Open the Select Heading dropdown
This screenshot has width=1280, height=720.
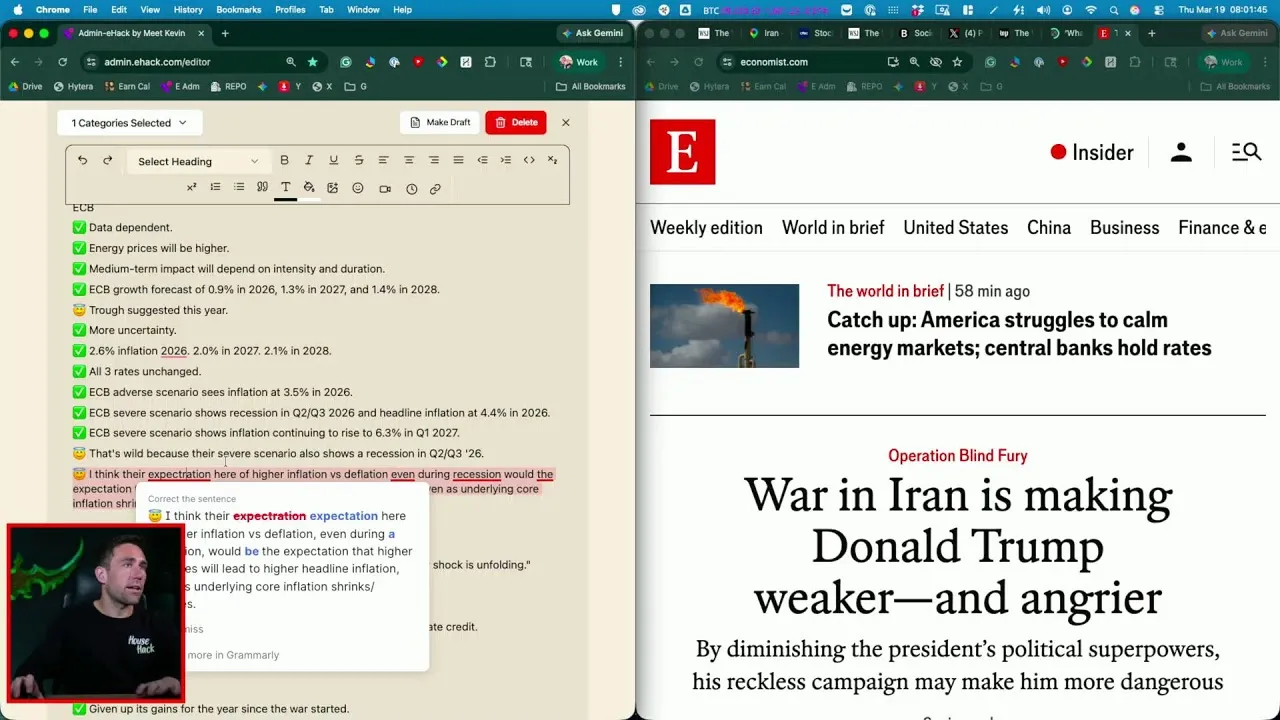197,161
